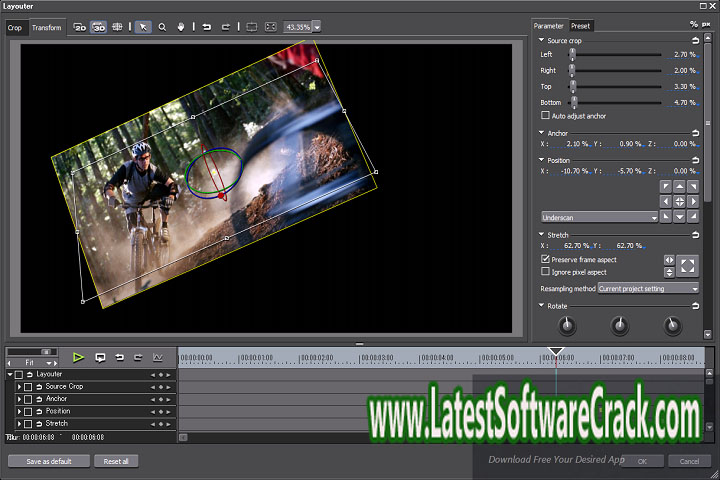Collapse the Stretch parameter section
Screen dimensions: 720x480
click(x=541, y=234)
